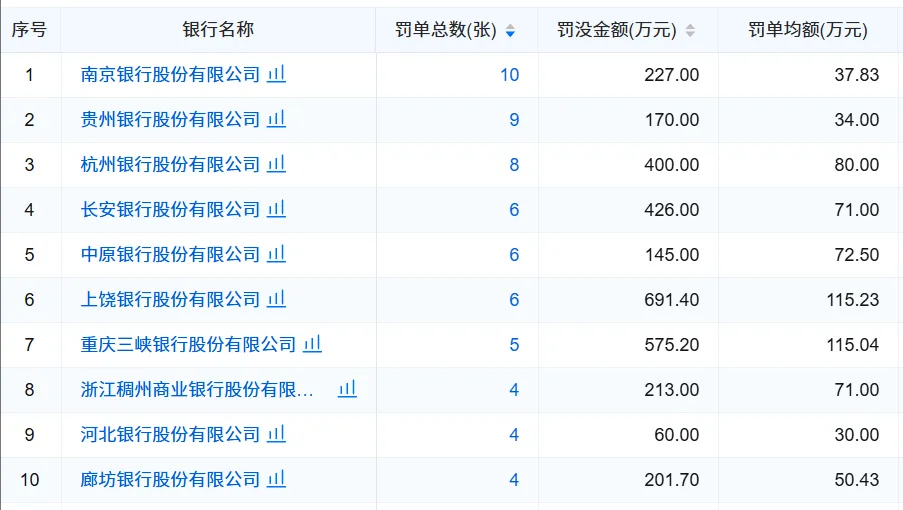This screenshot has height=510, width=903.
Task: Open 河北银行股份有限公司 link
Action: (x=170, y=434)
